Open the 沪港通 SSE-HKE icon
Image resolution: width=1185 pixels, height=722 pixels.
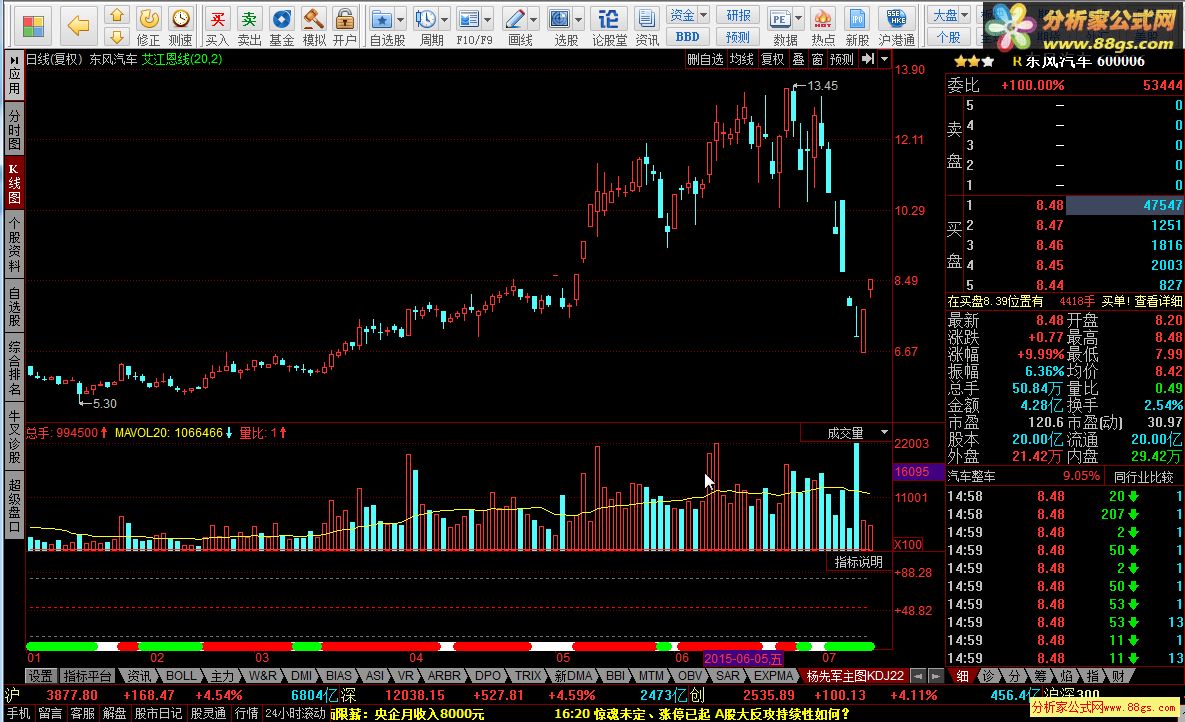pos(896,26)
